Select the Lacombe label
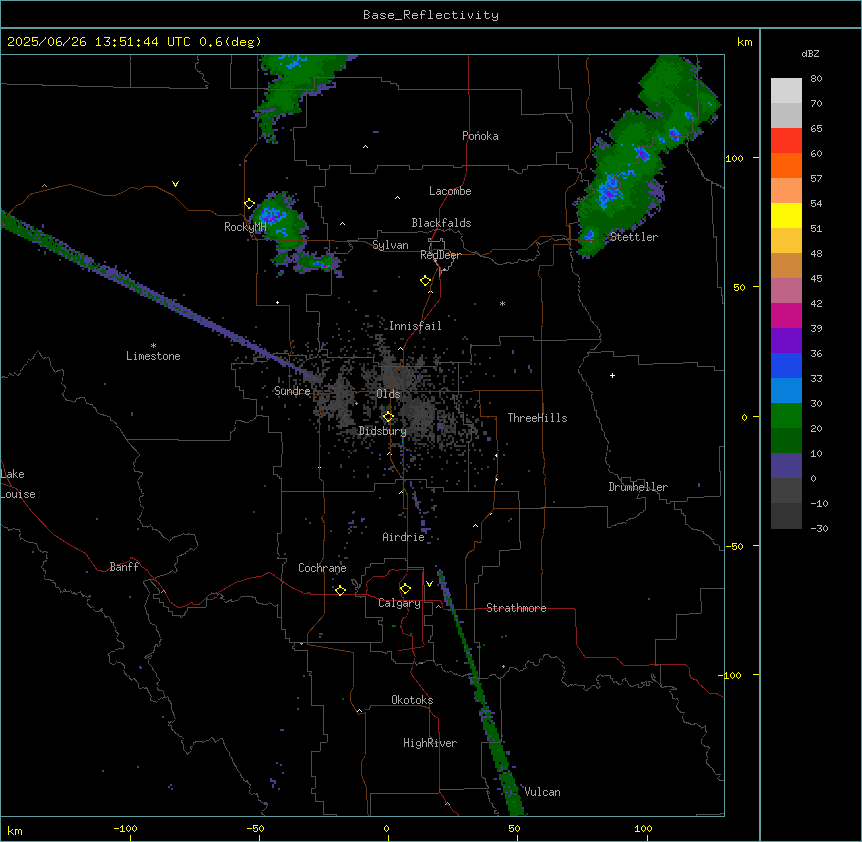The height and width of the screenshot is (842, 862). (x=450, y=191)
